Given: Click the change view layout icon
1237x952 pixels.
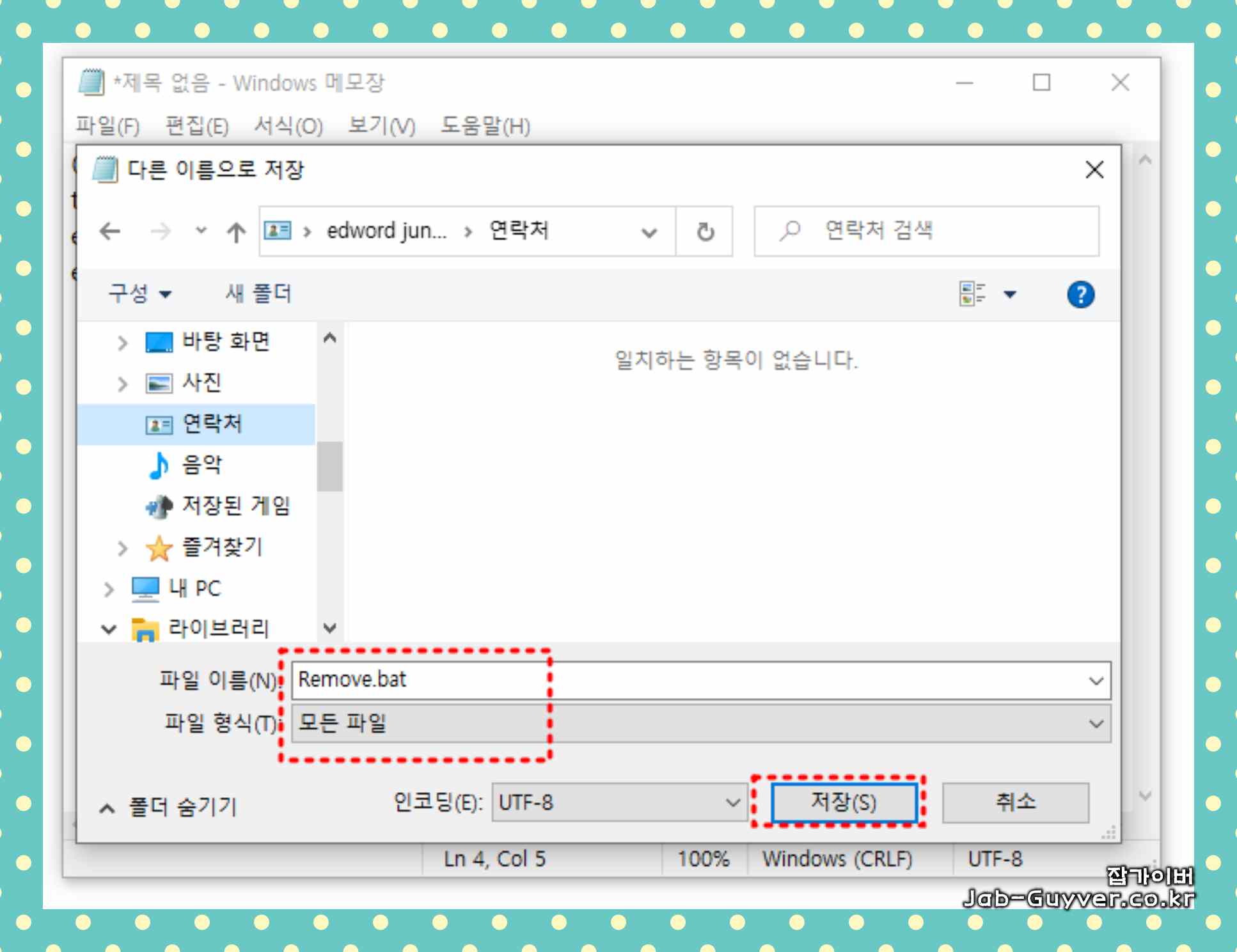Looking at the screenshot, I should tap(972, 294).
